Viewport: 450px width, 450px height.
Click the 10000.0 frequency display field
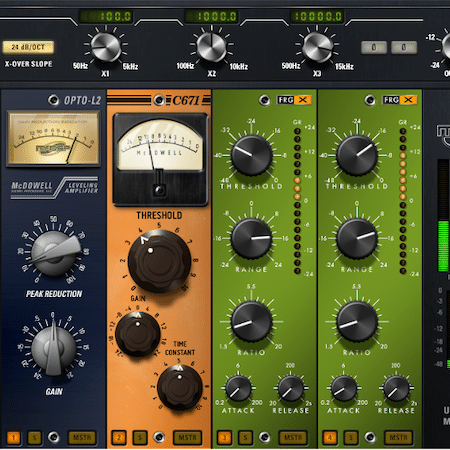point(317,16)
